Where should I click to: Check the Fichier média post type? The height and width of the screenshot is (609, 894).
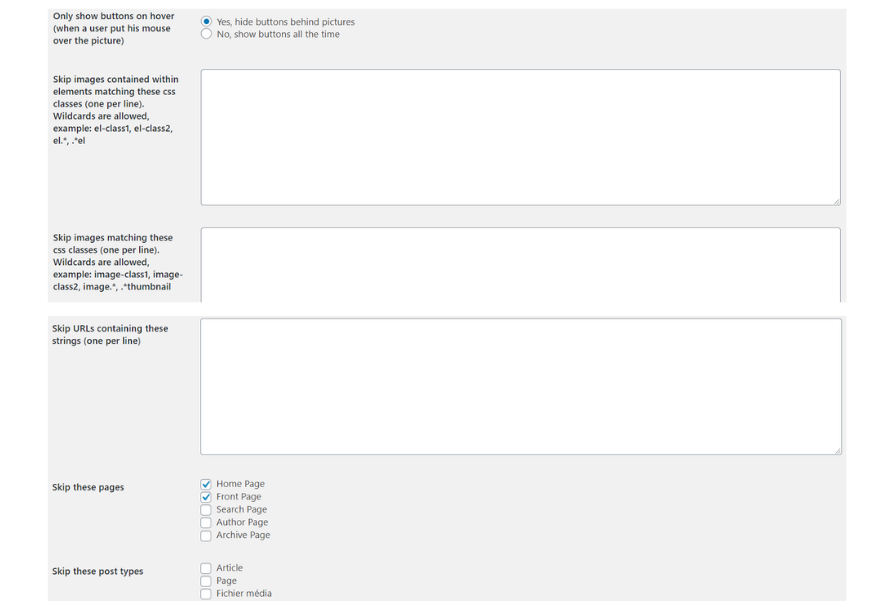pos(206,594)
